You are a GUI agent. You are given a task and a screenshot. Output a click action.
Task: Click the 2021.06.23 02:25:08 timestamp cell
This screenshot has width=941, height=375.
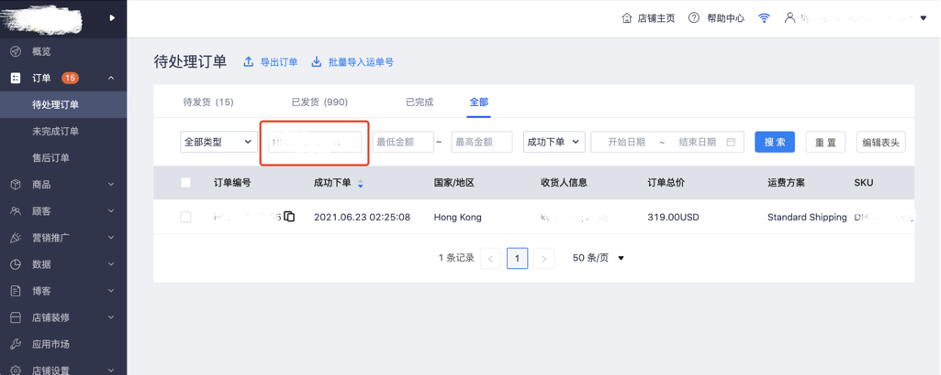[362, 217]
